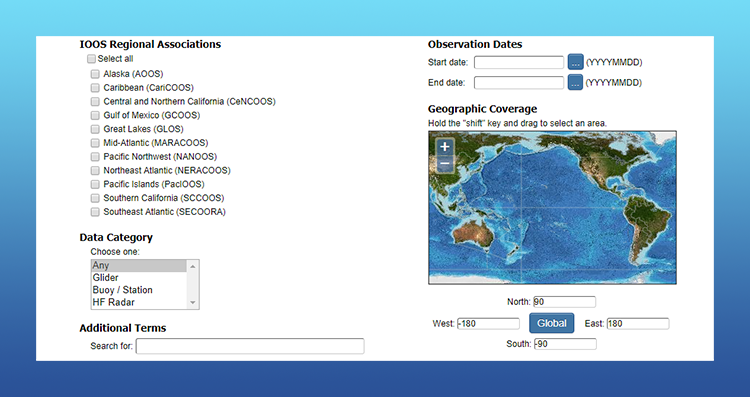This screenshot has height=397, width=750.
Task: Click Australia on the coverage map
Action: tap(473, 234)
